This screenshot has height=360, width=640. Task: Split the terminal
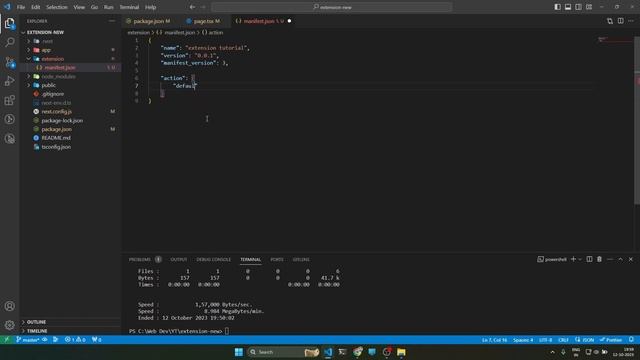589,259
